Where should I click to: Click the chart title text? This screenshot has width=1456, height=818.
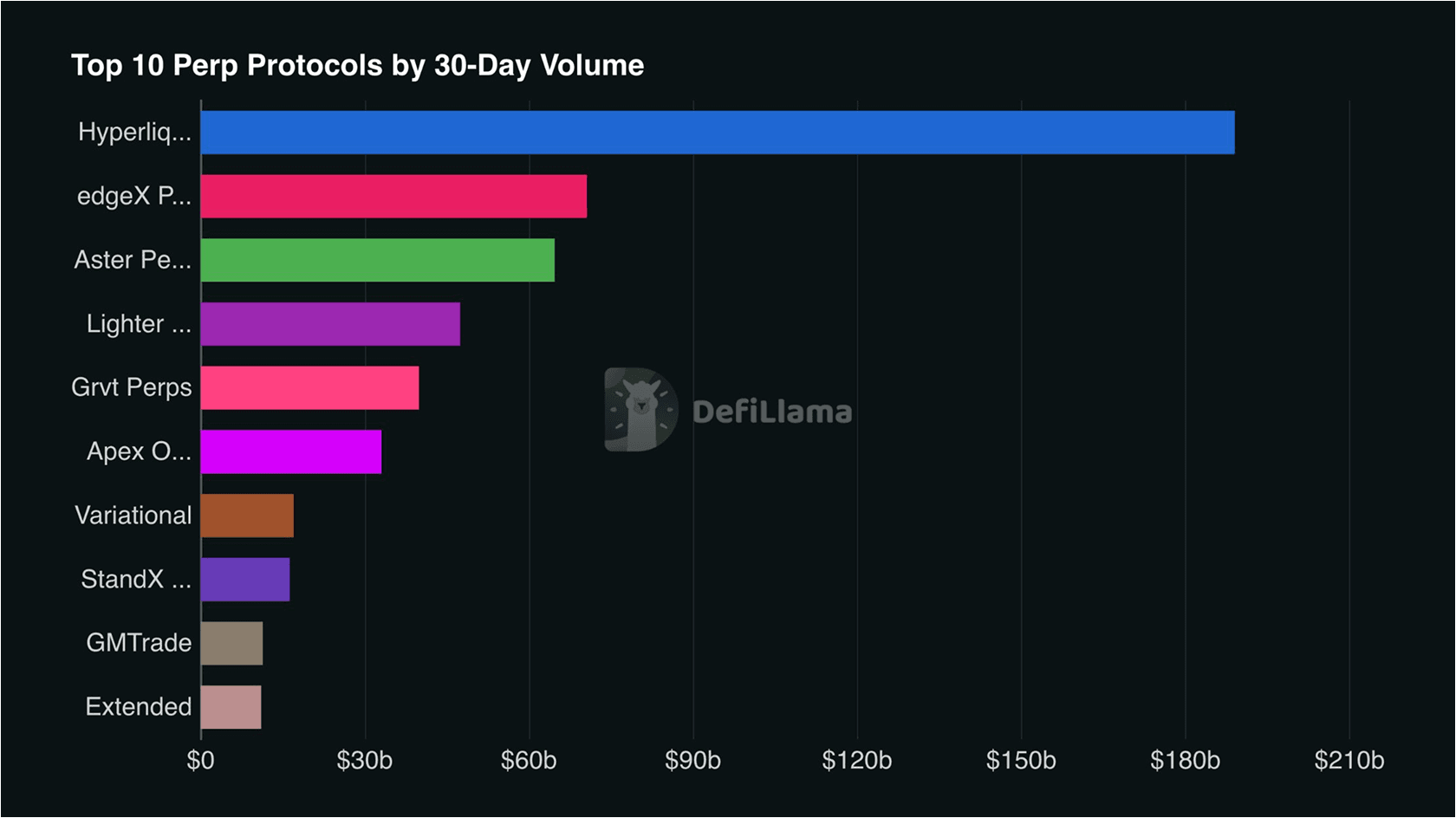pos(357,66)
